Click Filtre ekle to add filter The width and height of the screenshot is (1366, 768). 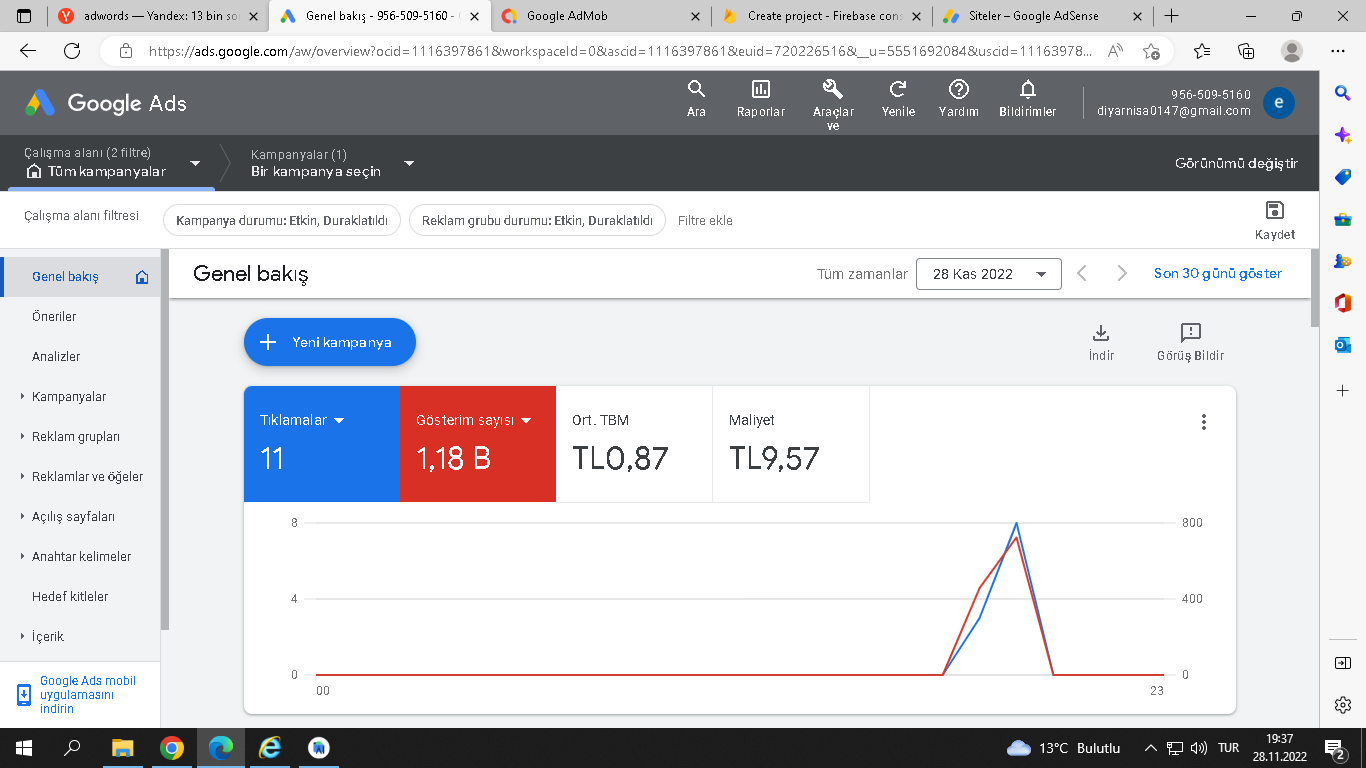pos(705,221)
